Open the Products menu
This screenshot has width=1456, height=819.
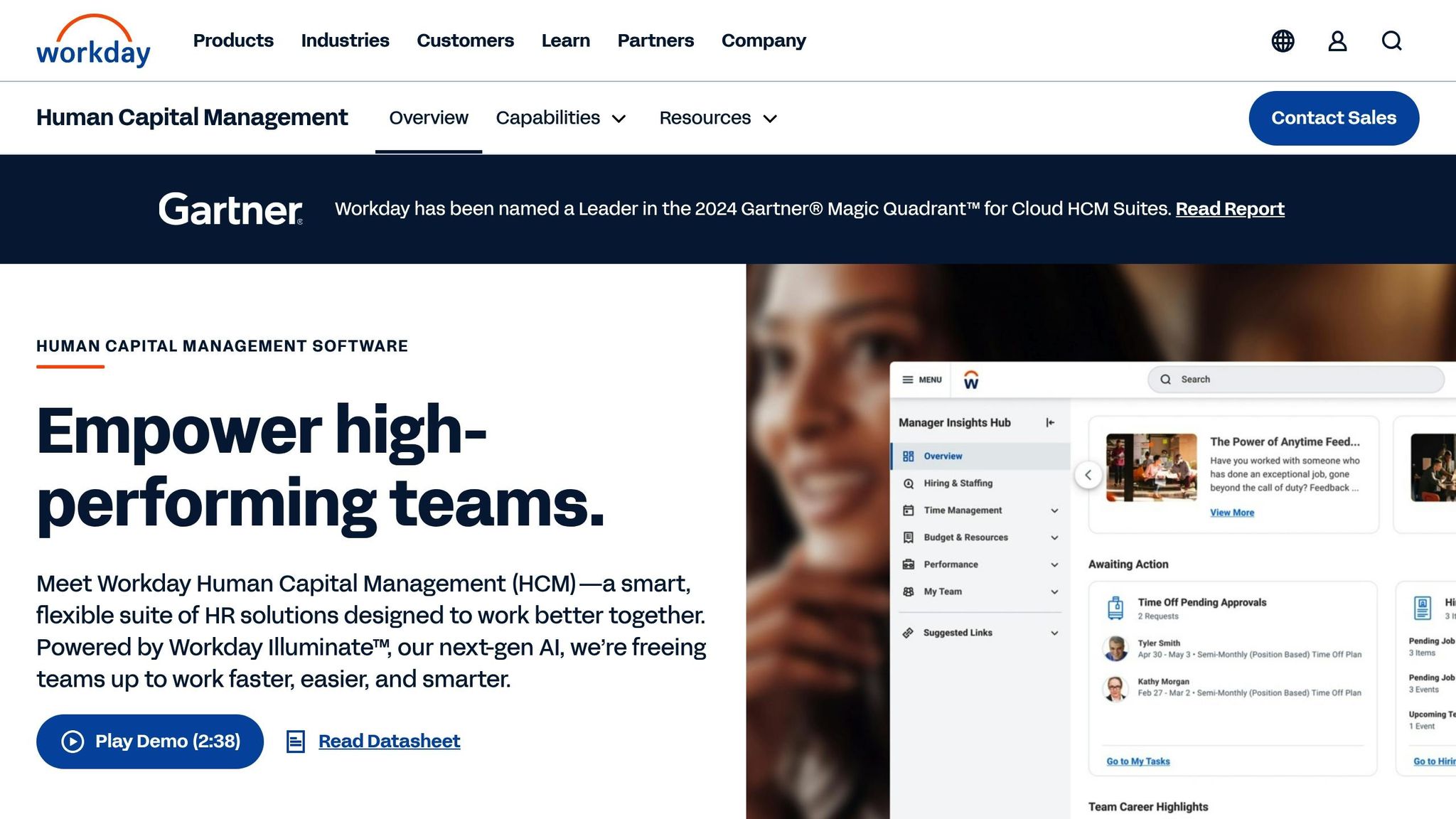(233, 41)
